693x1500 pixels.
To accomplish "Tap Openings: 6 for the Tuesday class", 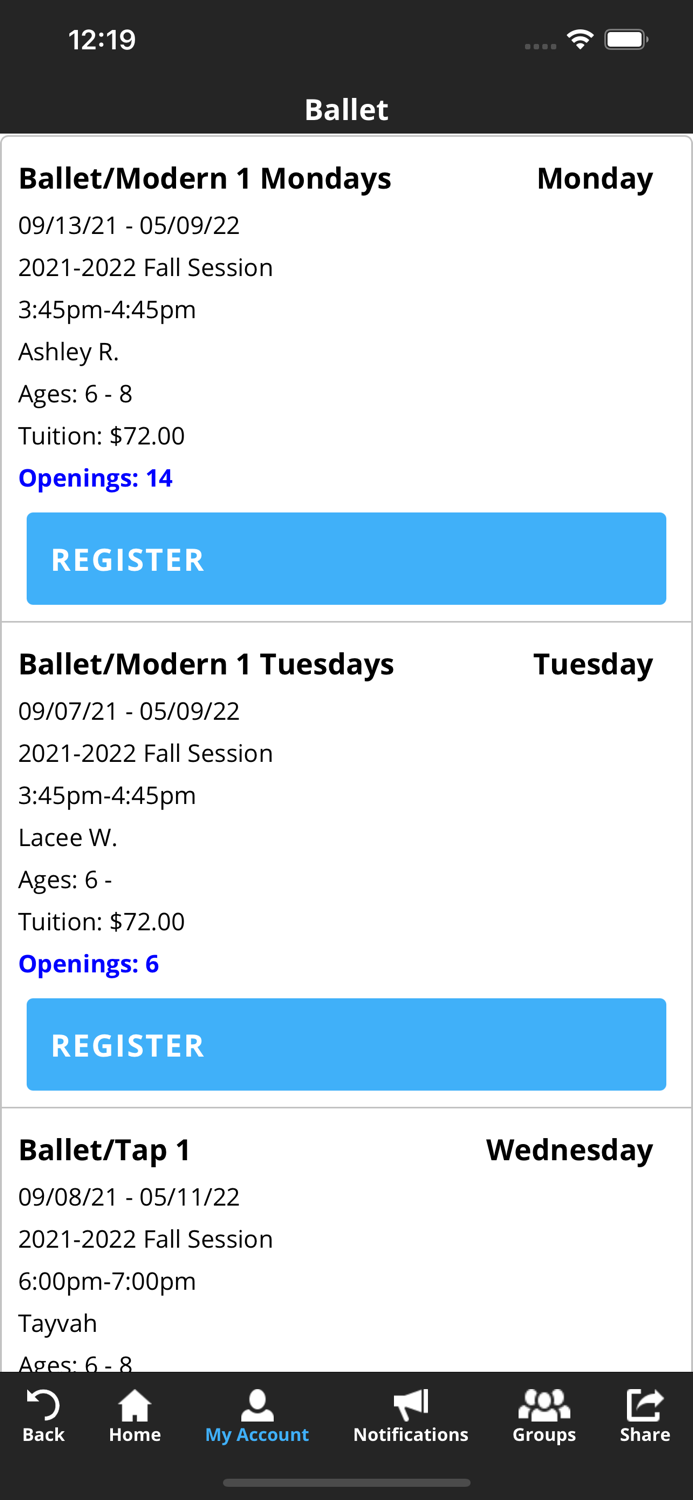I will pos(88,963).
